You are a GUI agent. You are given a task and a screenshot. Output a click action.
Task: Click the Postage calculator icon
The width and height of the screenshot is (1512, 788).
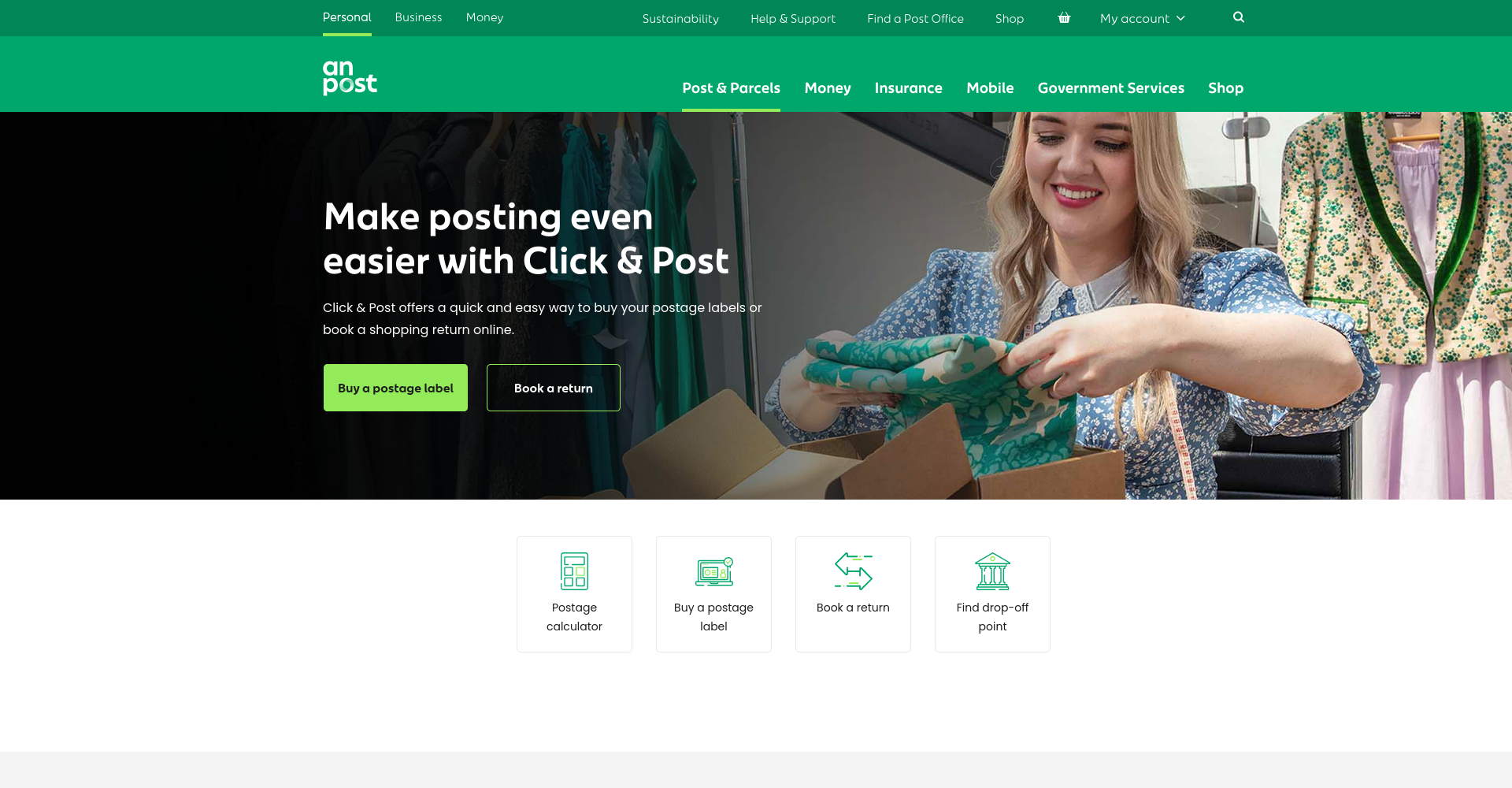pyautogui.click(x=574, y=571)
